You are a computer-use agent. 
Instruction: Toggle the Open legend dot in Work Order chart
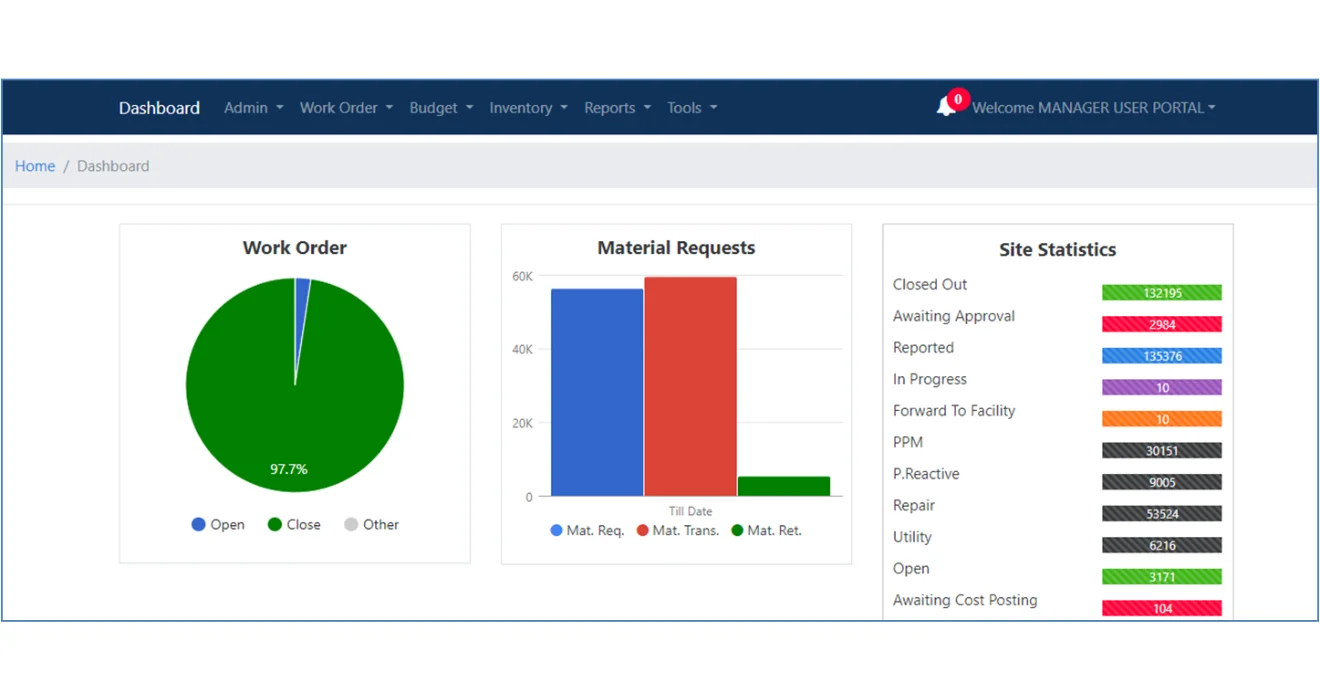198,525
